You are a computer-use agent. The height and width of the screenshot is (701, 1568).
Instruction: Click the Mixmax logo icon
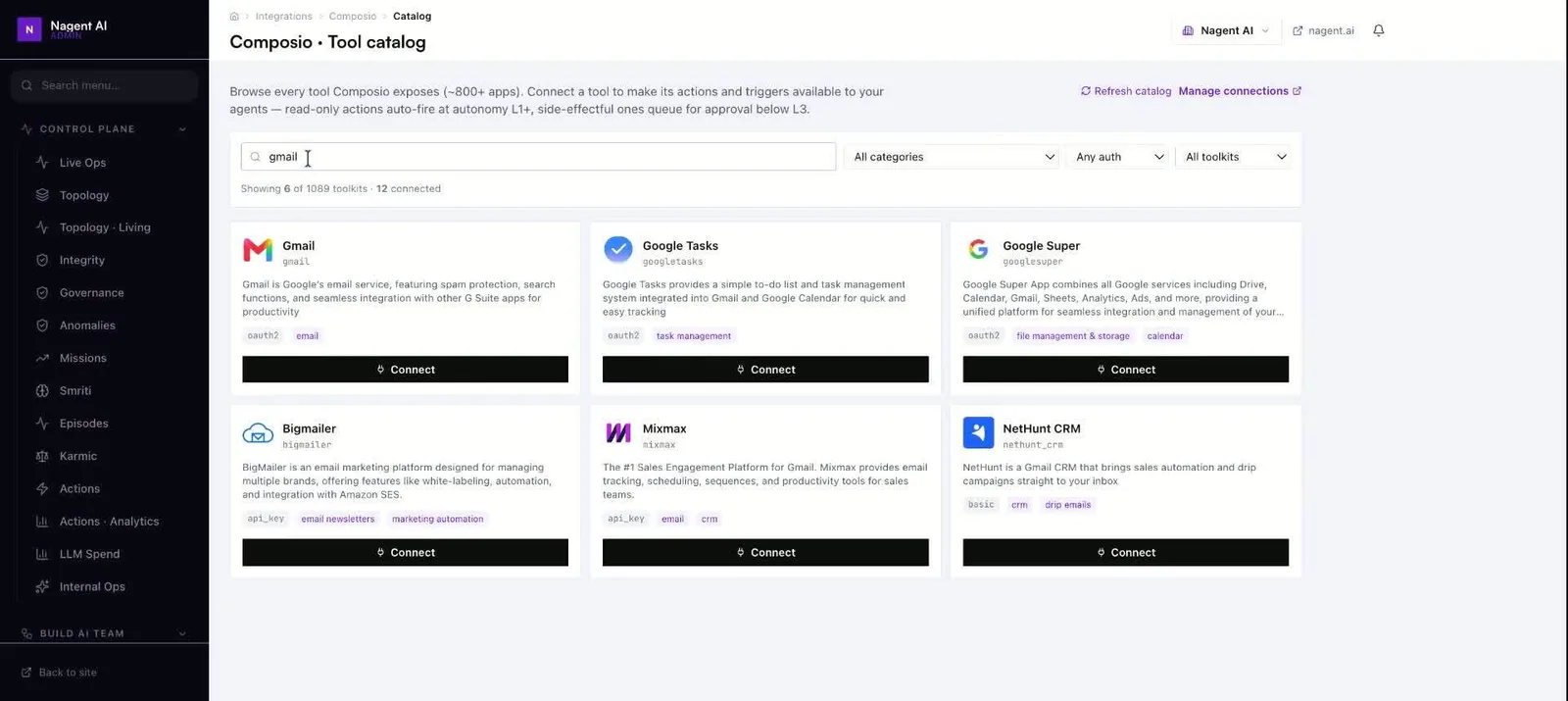618,432
